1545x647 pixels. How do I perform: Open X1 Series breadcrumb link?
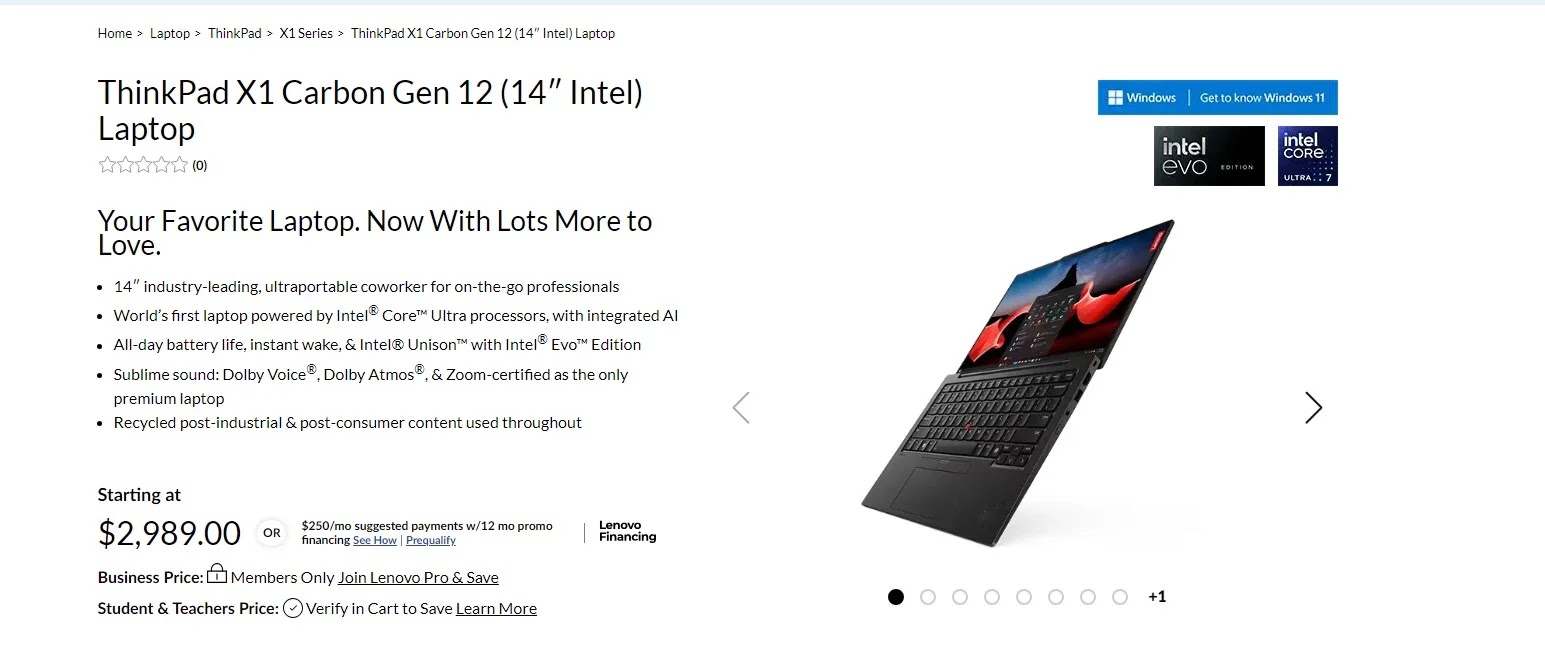[306, 33]
